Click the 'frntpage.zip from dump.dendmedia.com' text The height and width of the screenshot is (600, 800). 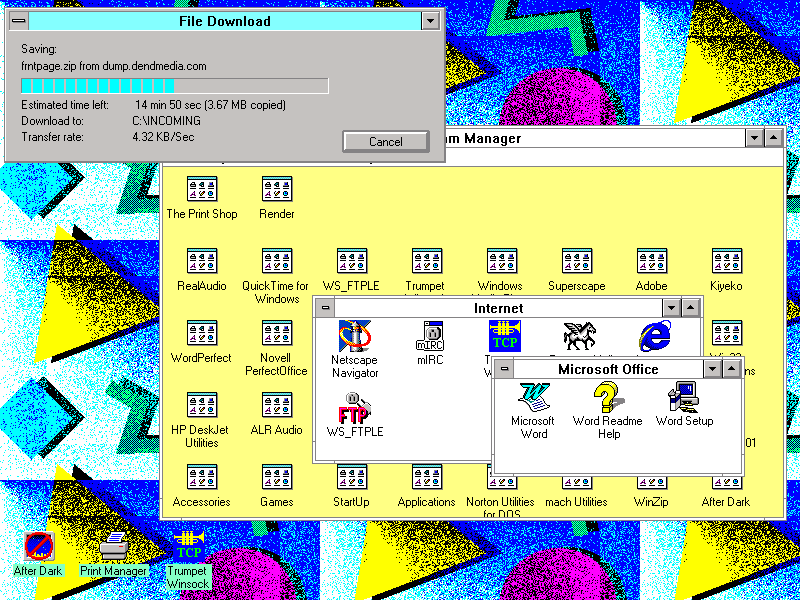tap(113, 66)
